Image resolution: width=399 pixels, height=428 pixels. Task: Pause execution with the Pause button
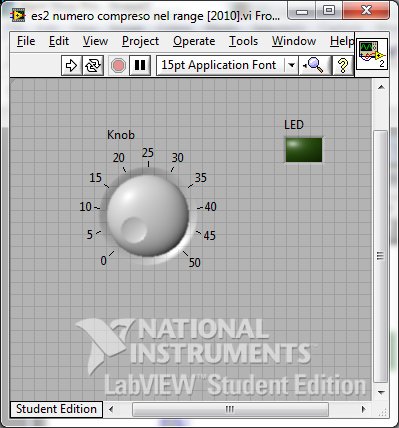[x=140, y=65]
